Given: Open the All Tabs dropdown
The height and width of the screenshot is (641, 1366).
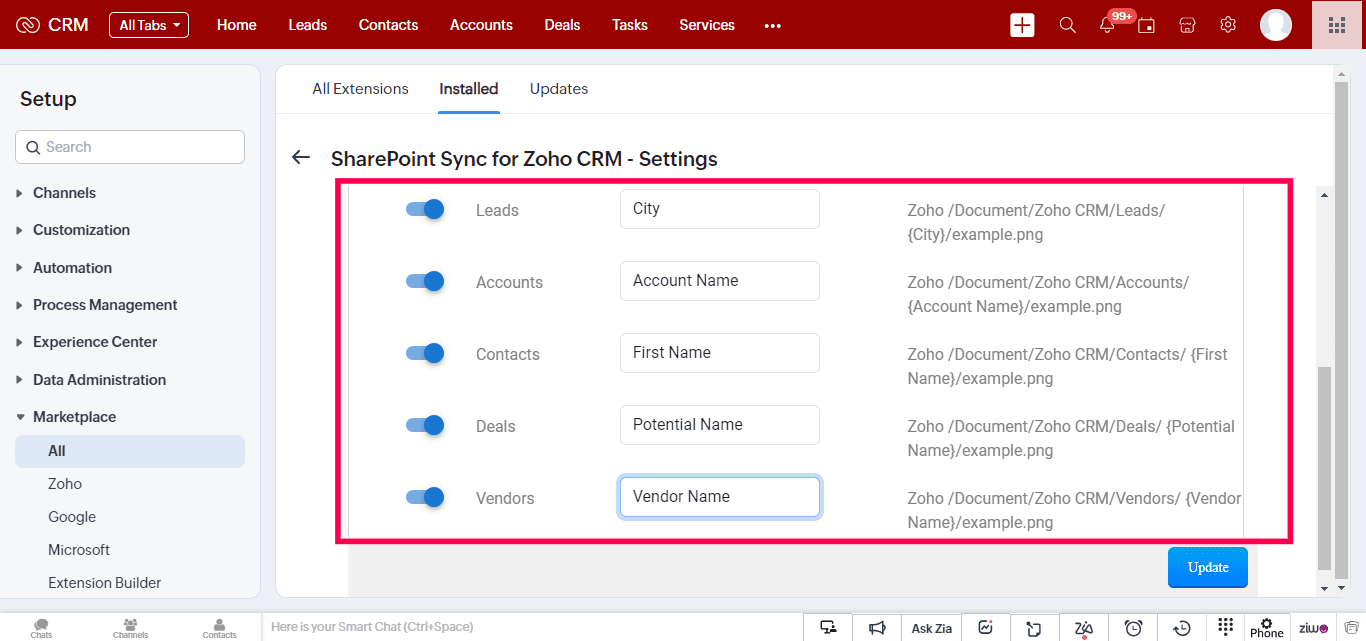Looking at the screenshot, I should 149,25.
